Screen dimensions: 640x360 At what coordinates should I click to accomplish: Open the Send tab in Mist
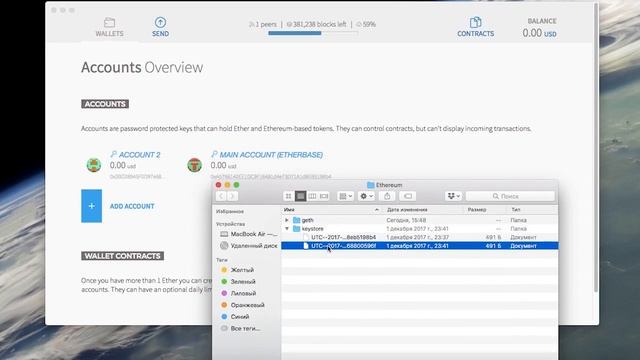(160, 27)
